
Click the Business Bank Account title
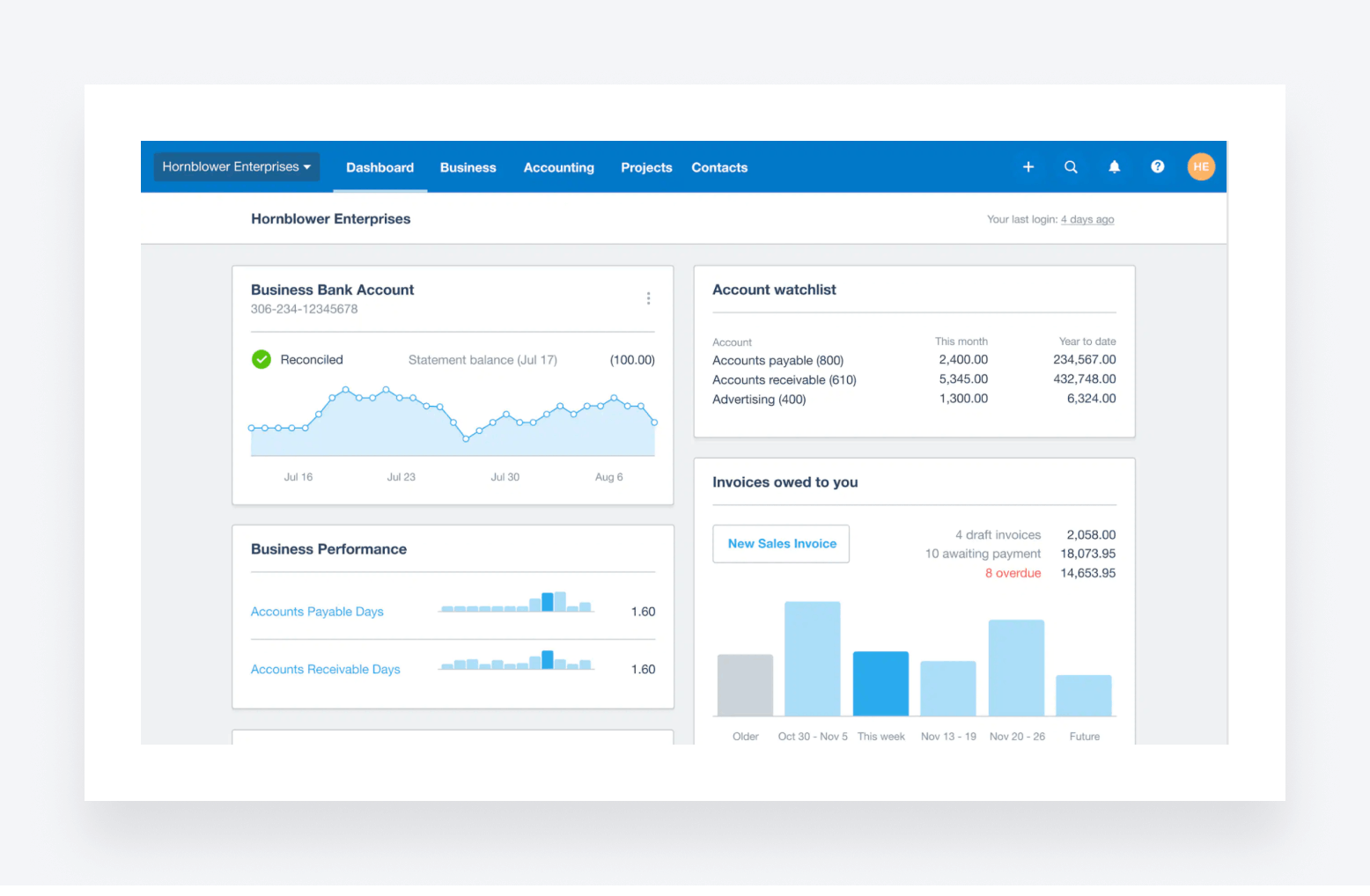tap(332, 290)
